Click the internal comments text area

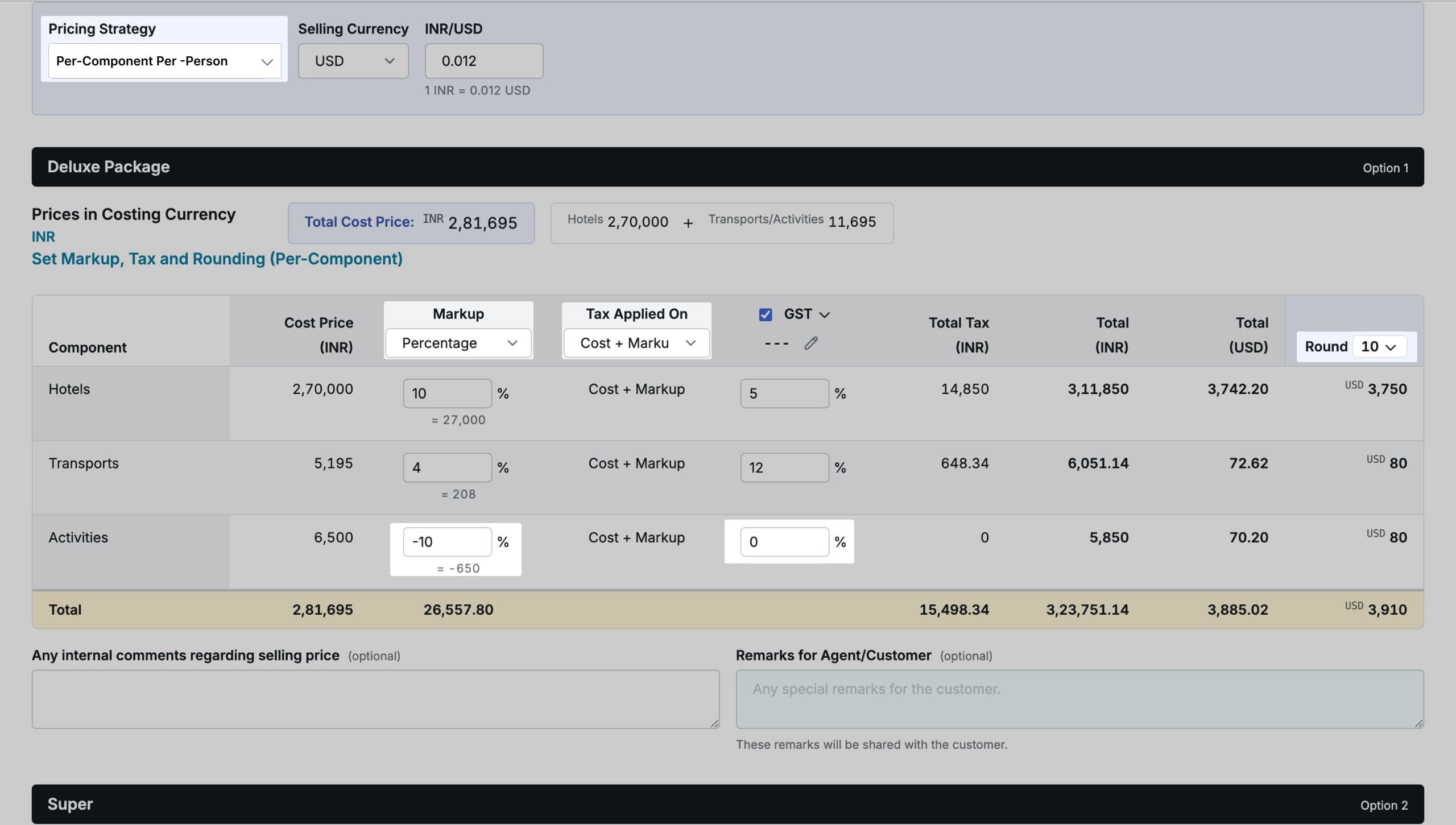[375, 699]
